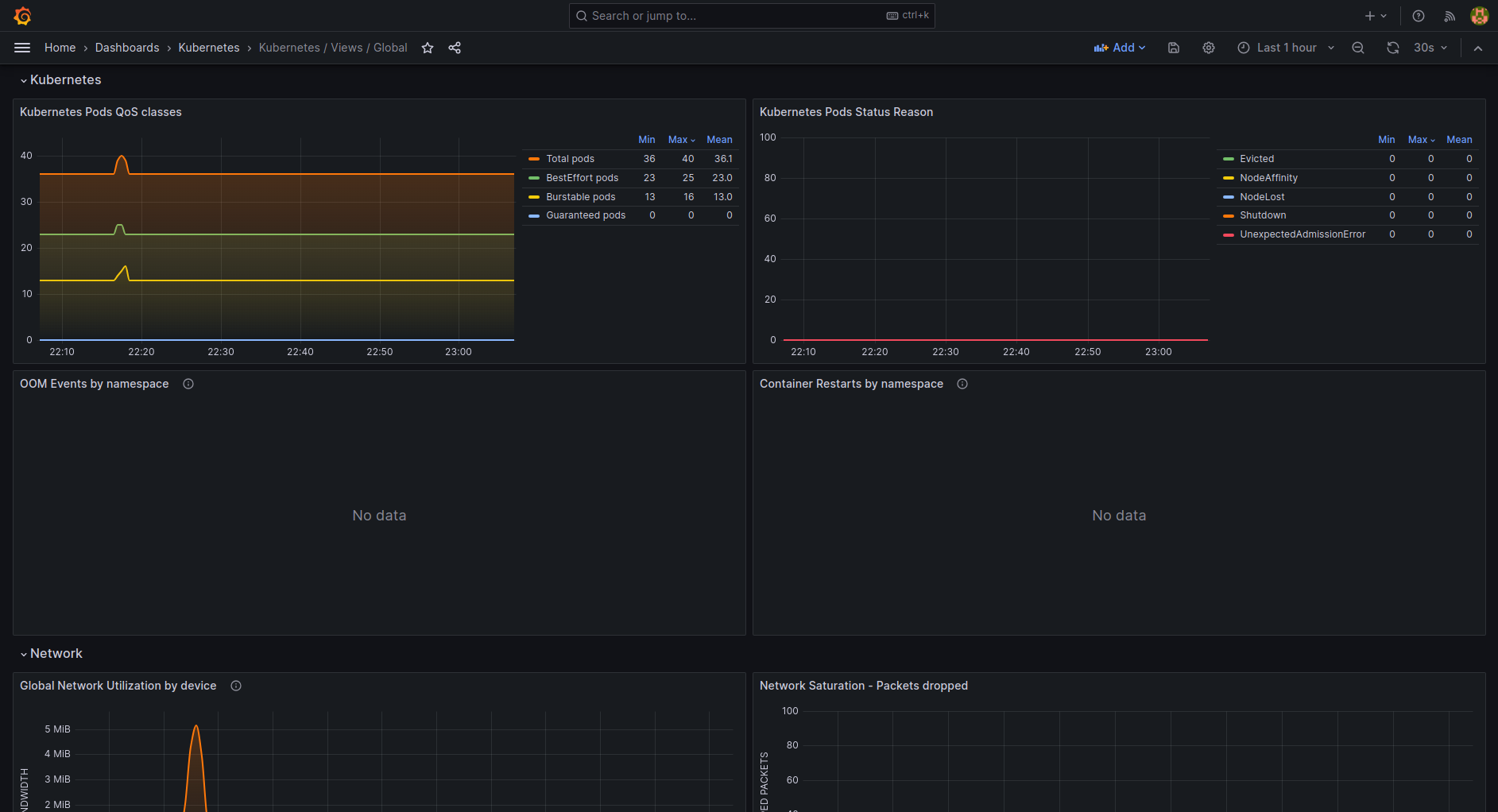Refresh the dashboard now
Viewport: 1498px width, 812px height.
[x=1393, y=48]
